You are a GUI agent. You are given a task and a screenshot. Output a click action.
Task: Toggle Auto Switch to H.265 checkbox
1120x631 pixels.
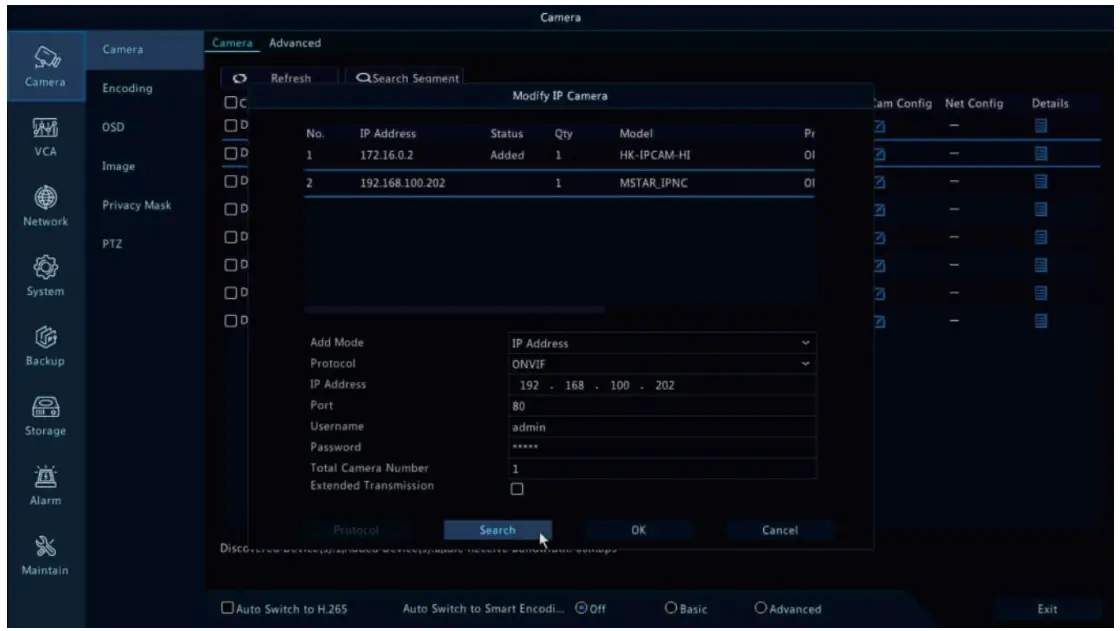point(227,607)
